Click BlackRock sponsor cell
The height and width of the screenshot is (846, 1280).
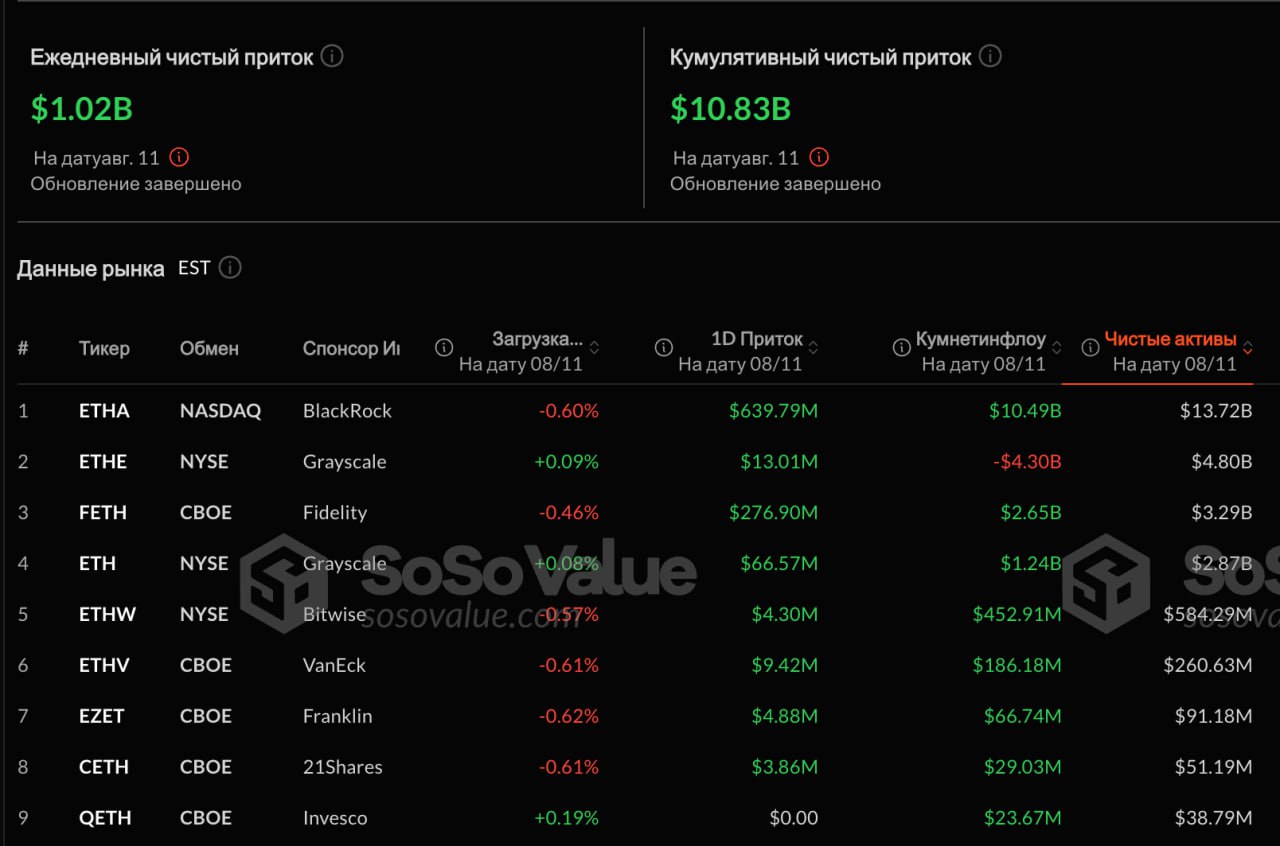click(347, 411)
